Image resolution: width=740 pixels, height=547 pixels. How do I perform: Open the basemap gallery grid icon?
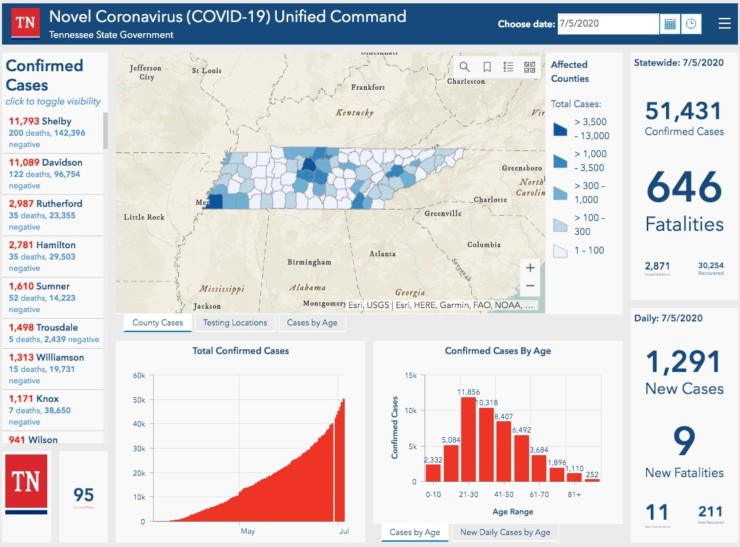pyautogui.click(x=529, y=67)
